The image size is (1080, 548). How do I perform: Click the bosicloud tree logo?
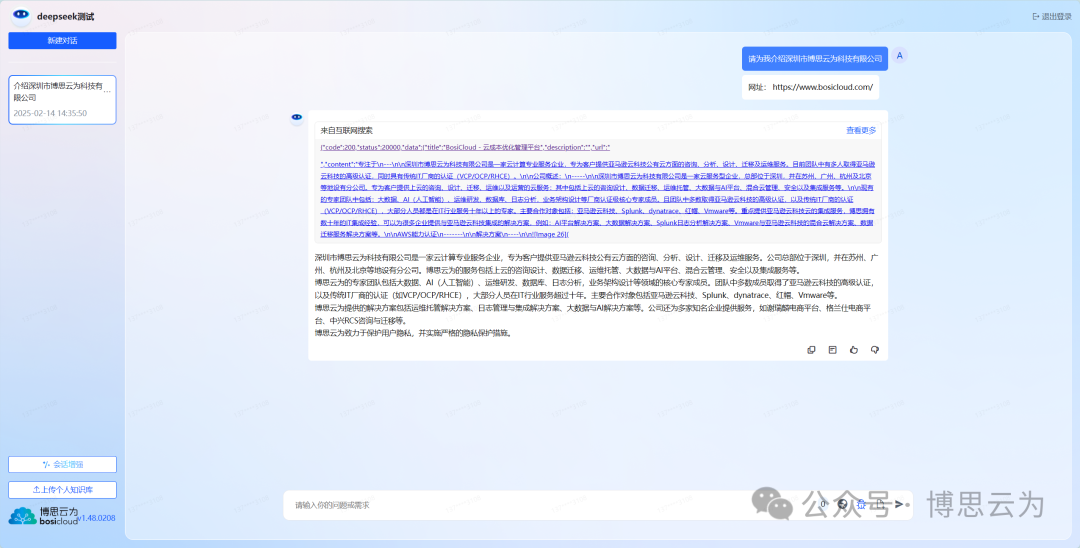[23, 516]
